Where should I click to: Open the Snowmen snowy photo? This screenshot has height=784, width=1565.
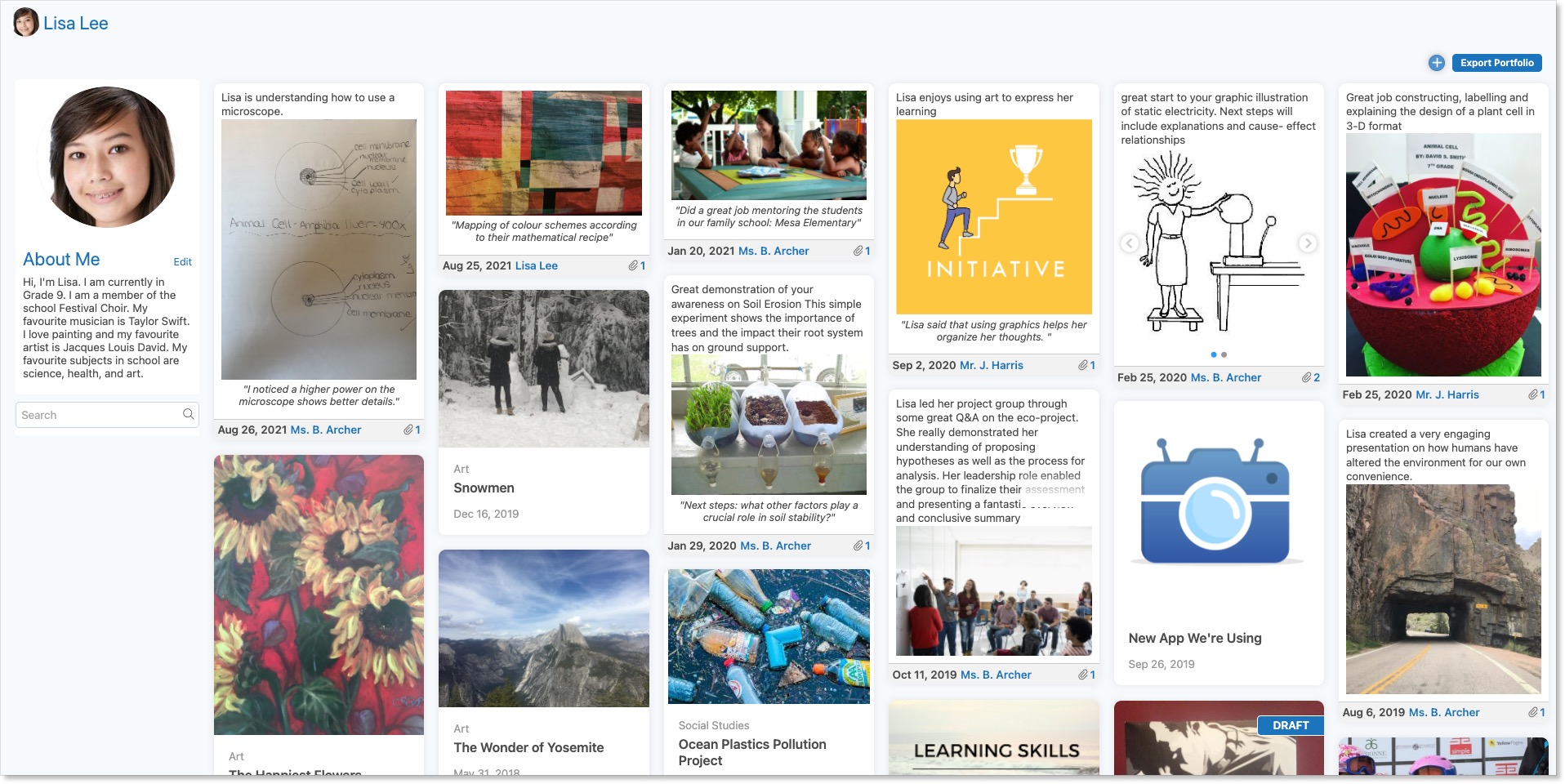[x=544, y=368]
